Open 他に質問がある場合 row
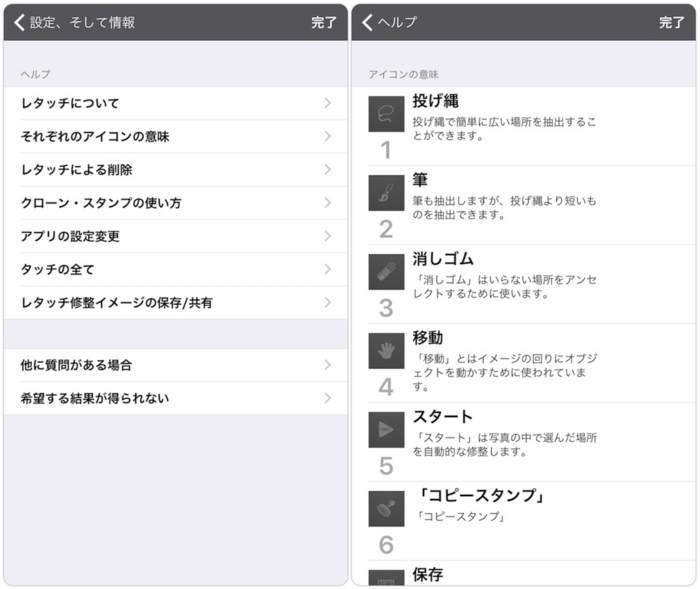This screenshot has height=589, width=700. (175, 365)
